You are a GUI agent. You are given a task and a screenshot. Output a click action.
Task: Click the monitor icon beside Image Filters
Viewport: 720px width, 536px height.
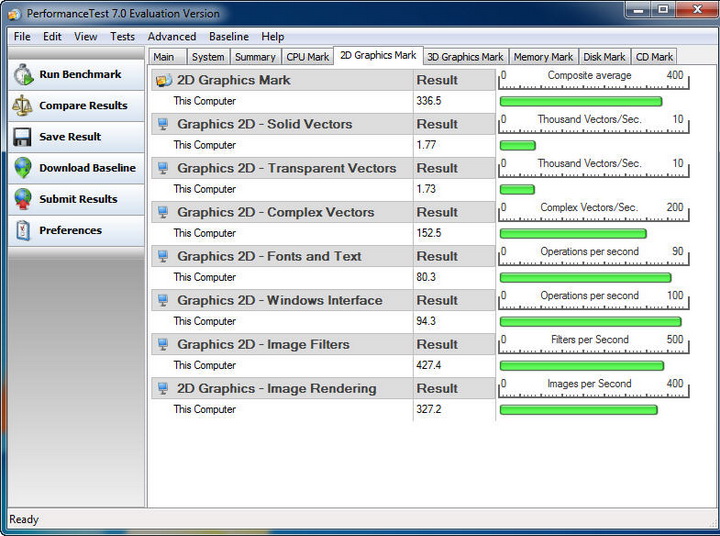(x=163, y=344)
